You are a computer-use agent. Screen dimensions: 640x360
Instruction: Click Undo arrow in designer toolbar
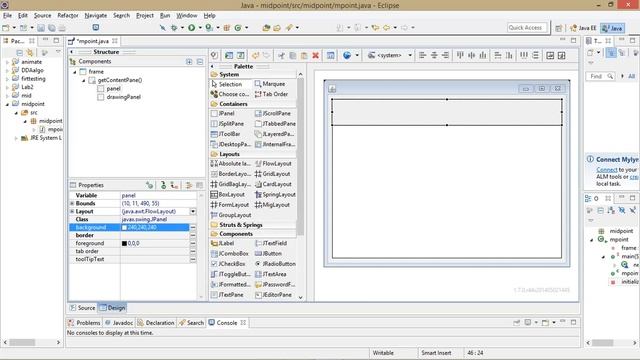click(256, 56)
